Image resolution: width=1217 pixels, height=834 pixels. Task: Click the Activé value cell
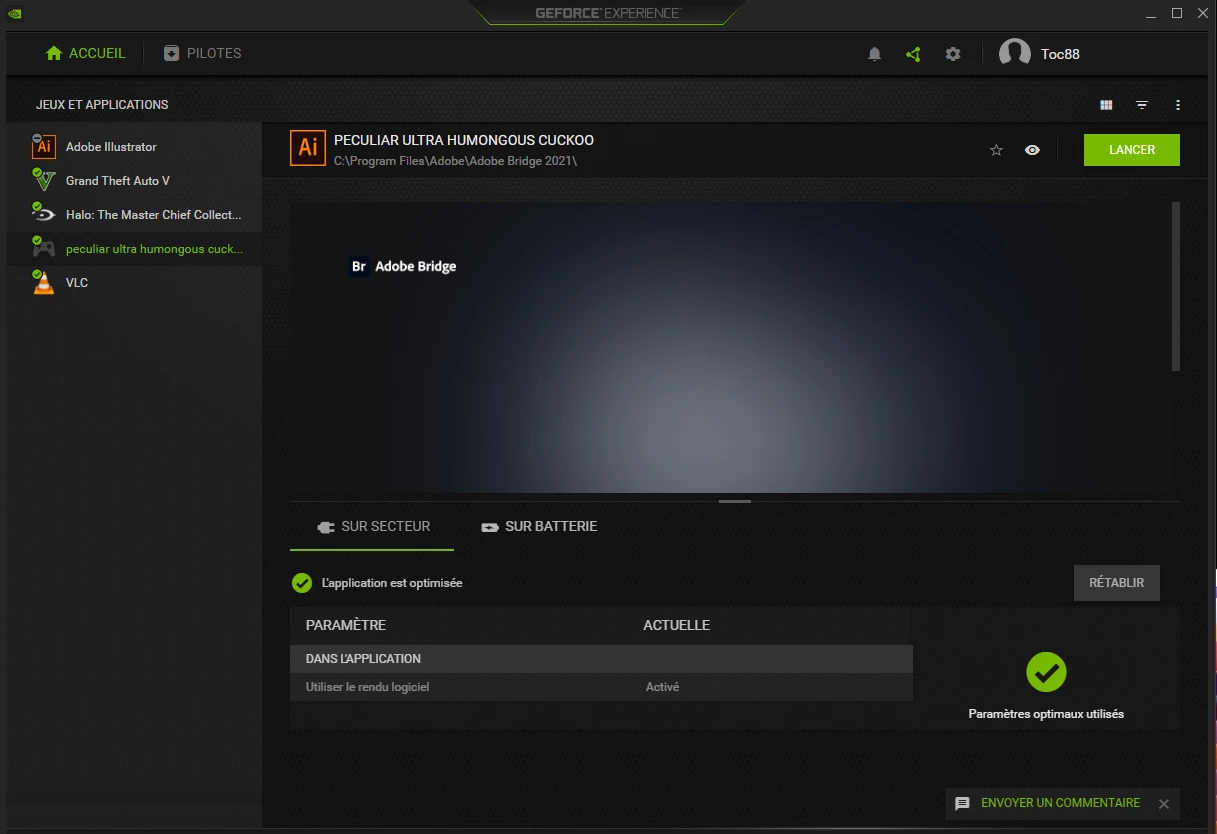(x=662, y=688)
